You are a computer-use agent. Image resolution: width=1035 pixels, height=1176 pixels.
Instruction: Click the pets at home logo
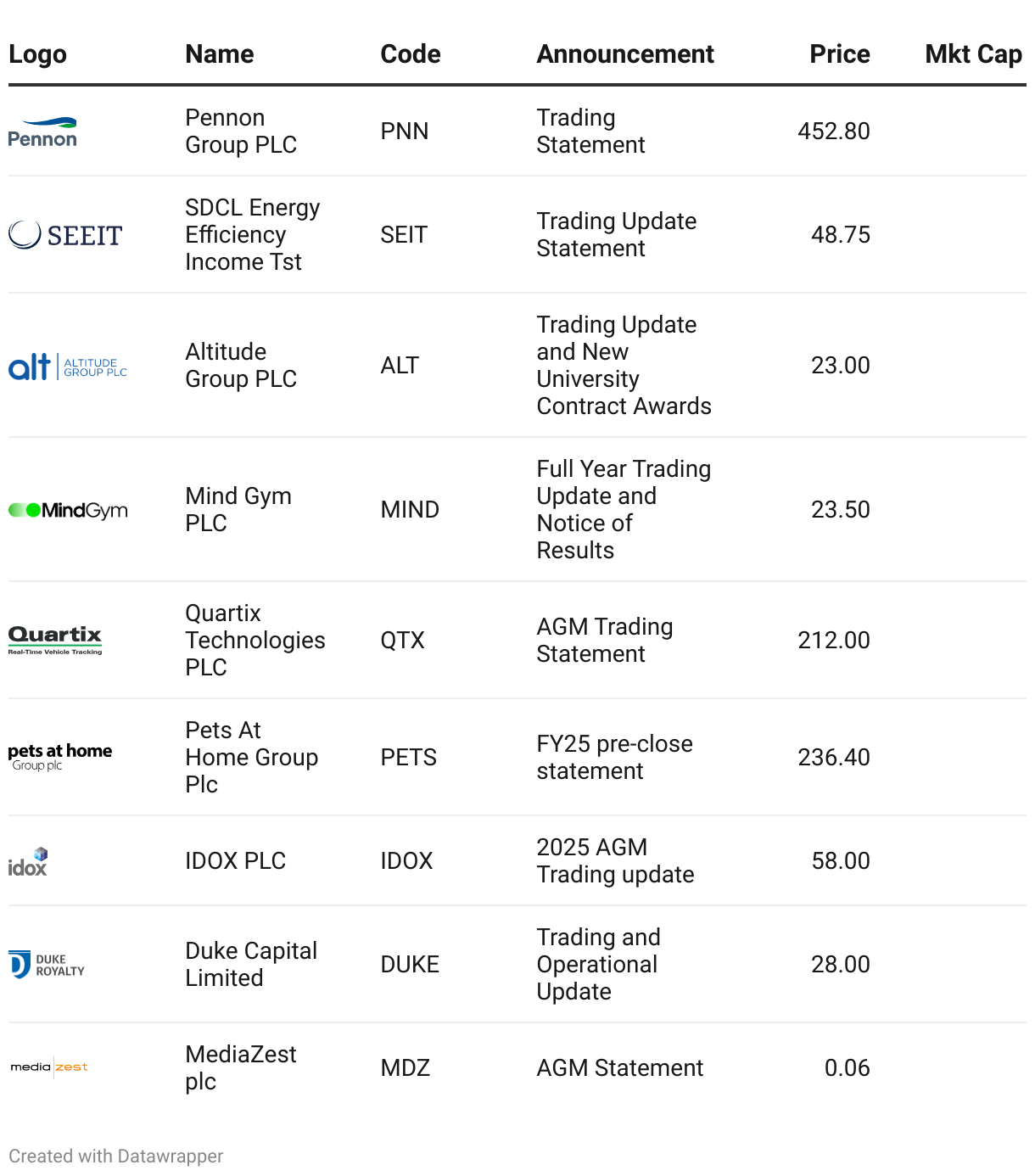pos(59,757)
